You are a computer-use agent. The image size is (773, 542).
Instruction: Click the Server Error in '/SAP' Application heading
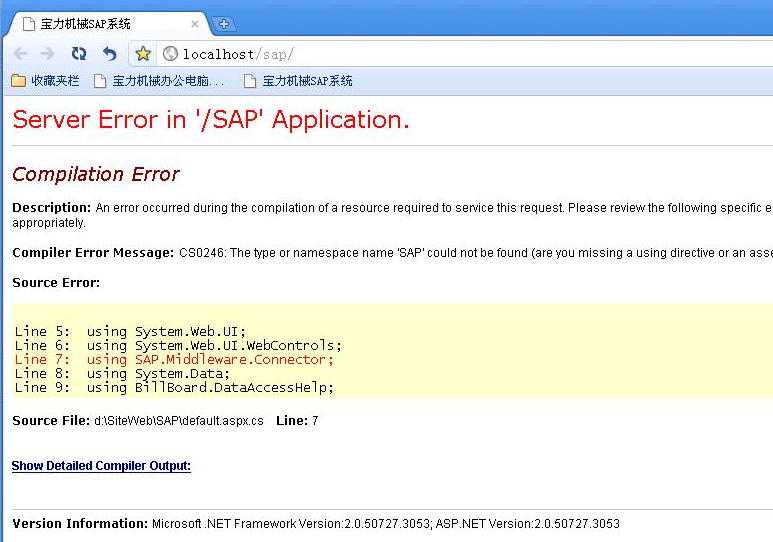point(211,120)
